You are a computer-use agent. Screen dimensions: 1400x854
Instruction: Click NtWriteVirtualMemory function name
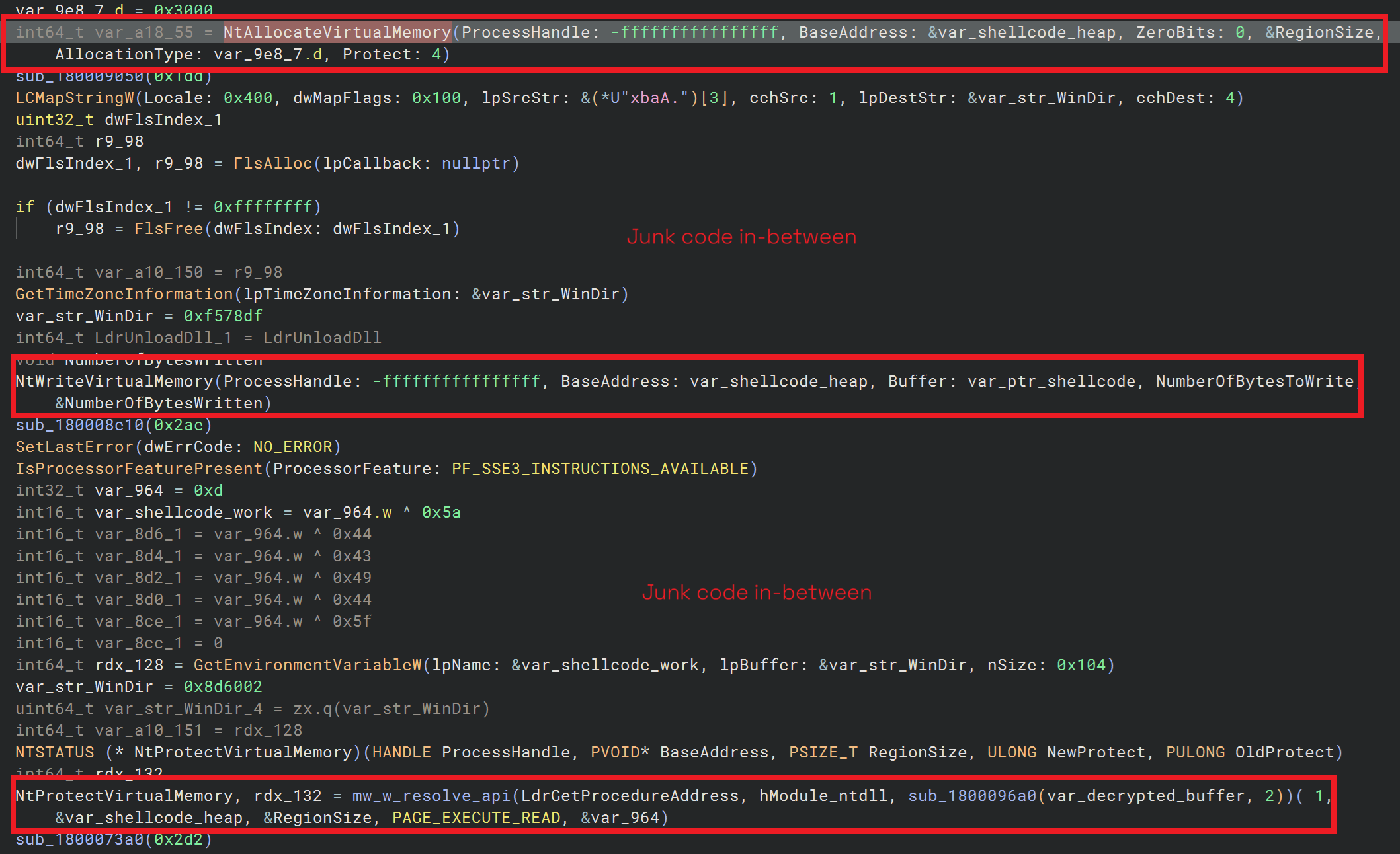click(114, 381)
